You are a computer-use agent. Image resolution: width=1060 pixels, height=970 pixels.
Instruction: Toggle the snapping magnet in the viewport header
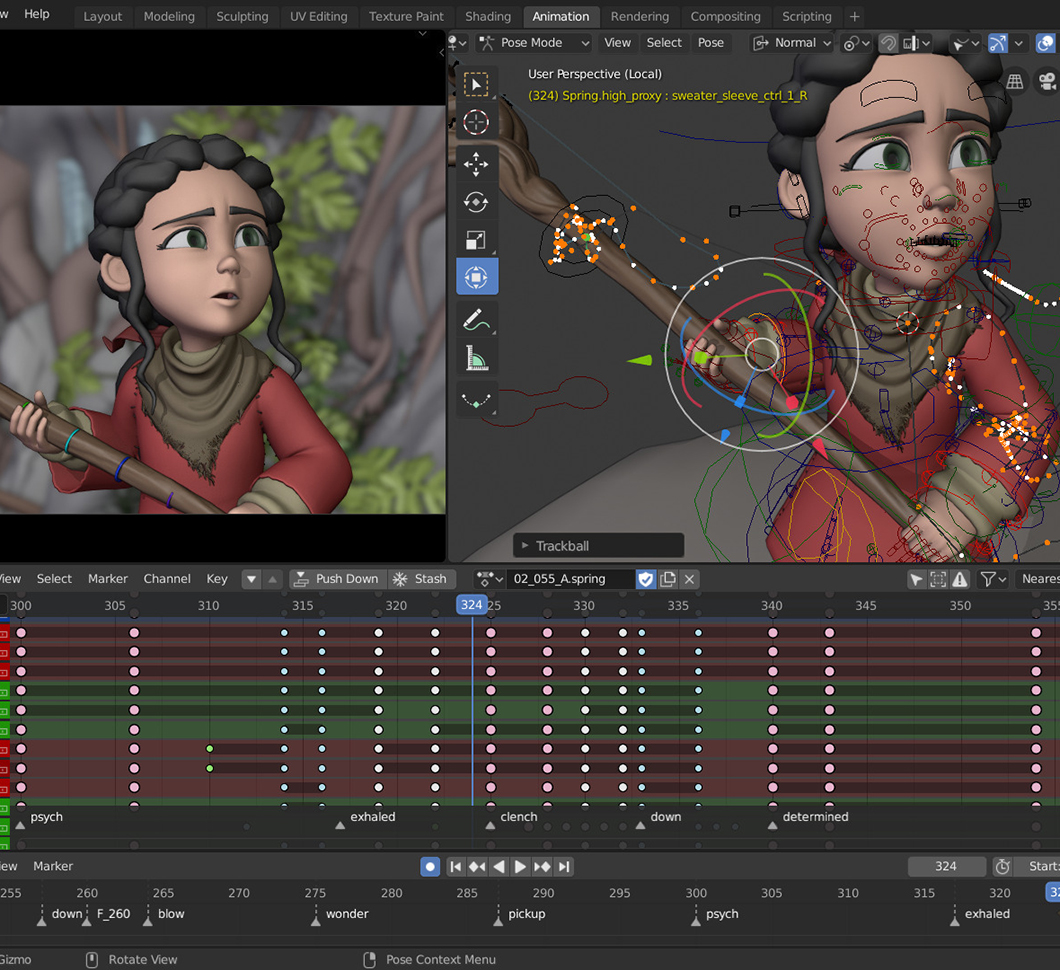point(888,43)
